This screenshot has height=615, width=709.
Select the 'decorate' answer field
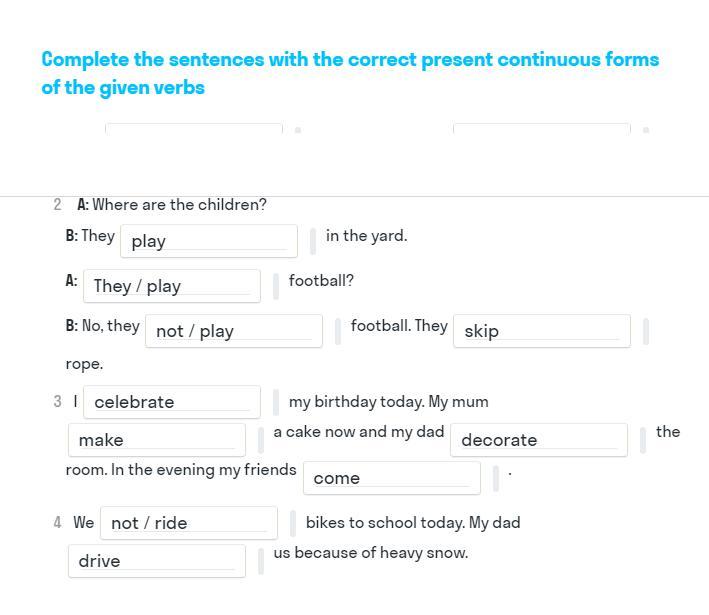(538, 440)
